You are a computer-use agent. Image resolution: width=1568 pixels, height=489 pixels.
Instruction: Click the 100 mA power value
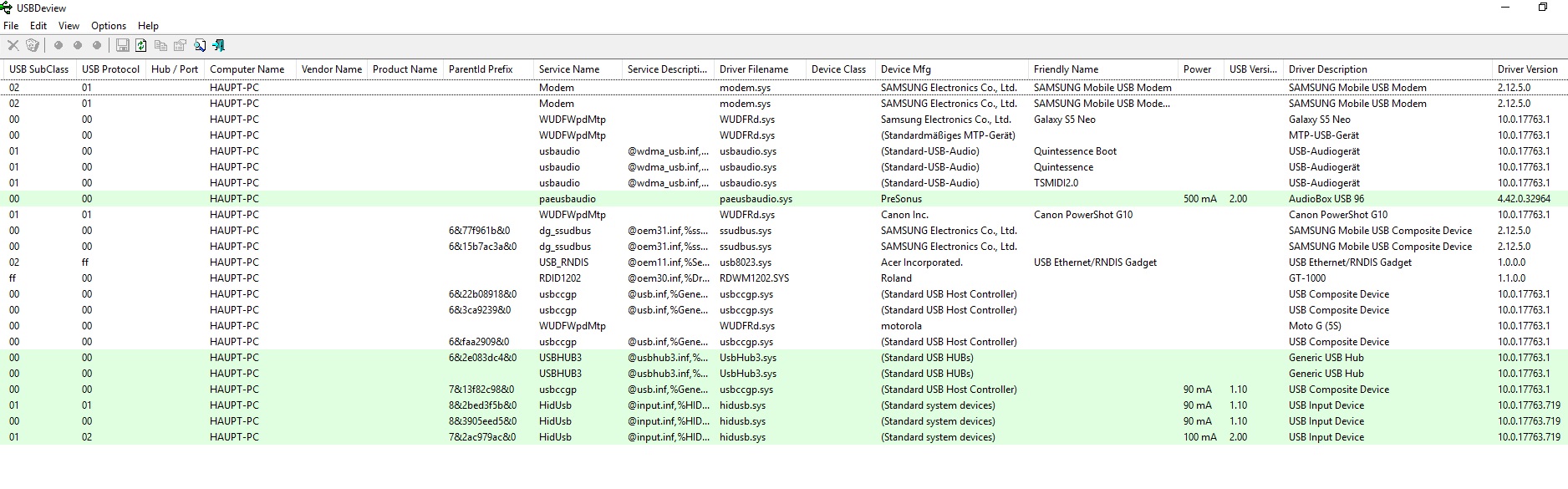1200,437
